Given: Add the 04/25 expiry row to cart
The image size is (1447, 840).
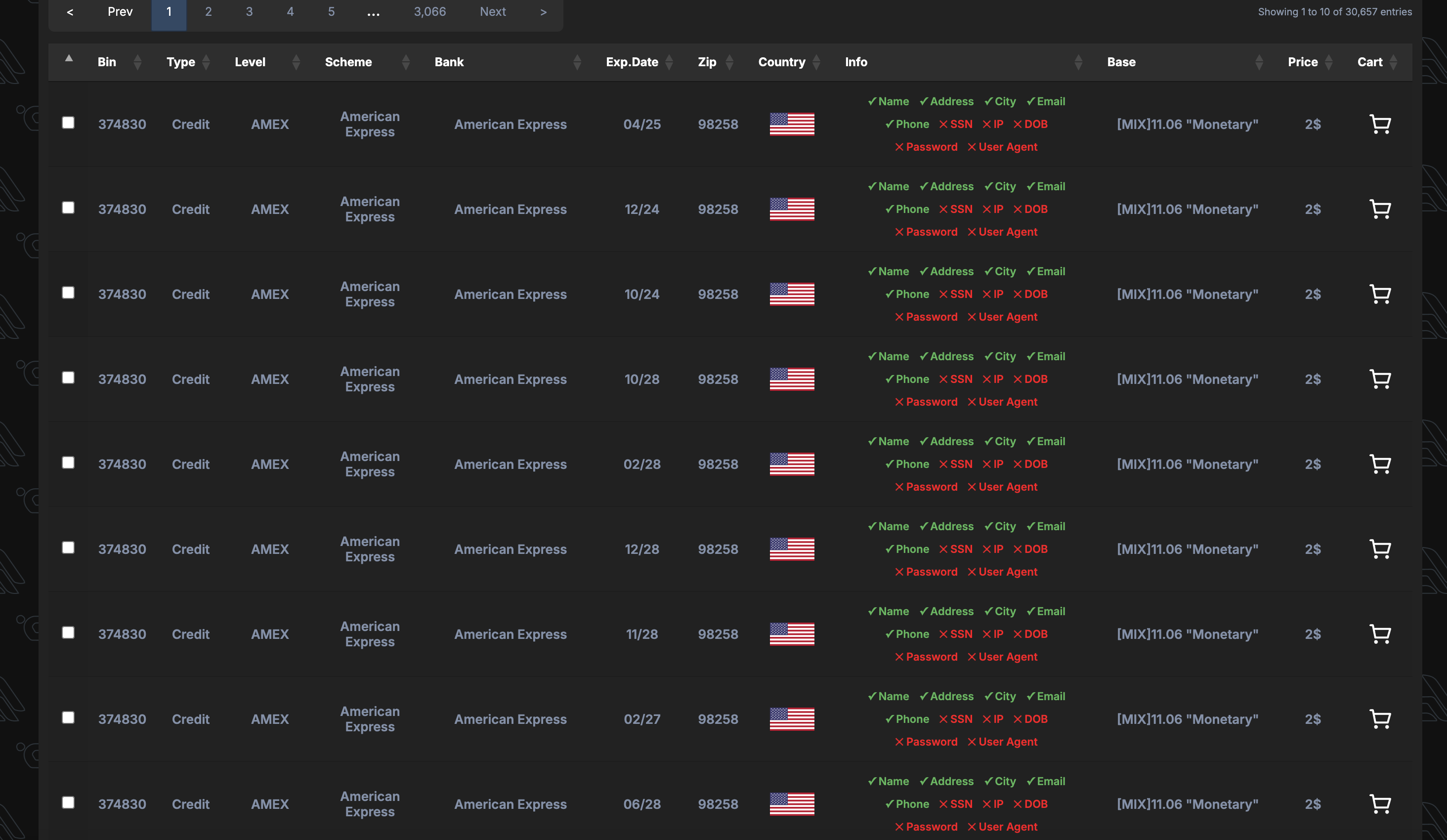Looking at the screenshot, I should 1380,124.
